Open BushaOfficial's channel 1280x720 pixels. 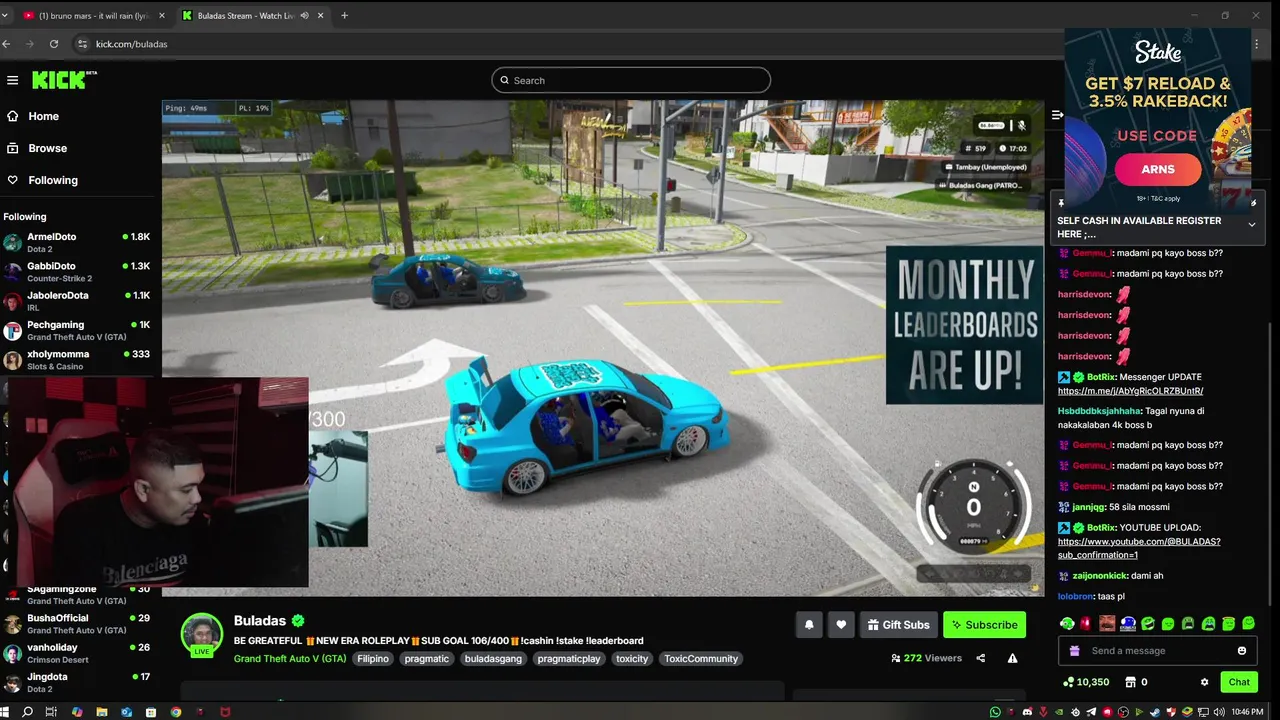pos(77,623)
